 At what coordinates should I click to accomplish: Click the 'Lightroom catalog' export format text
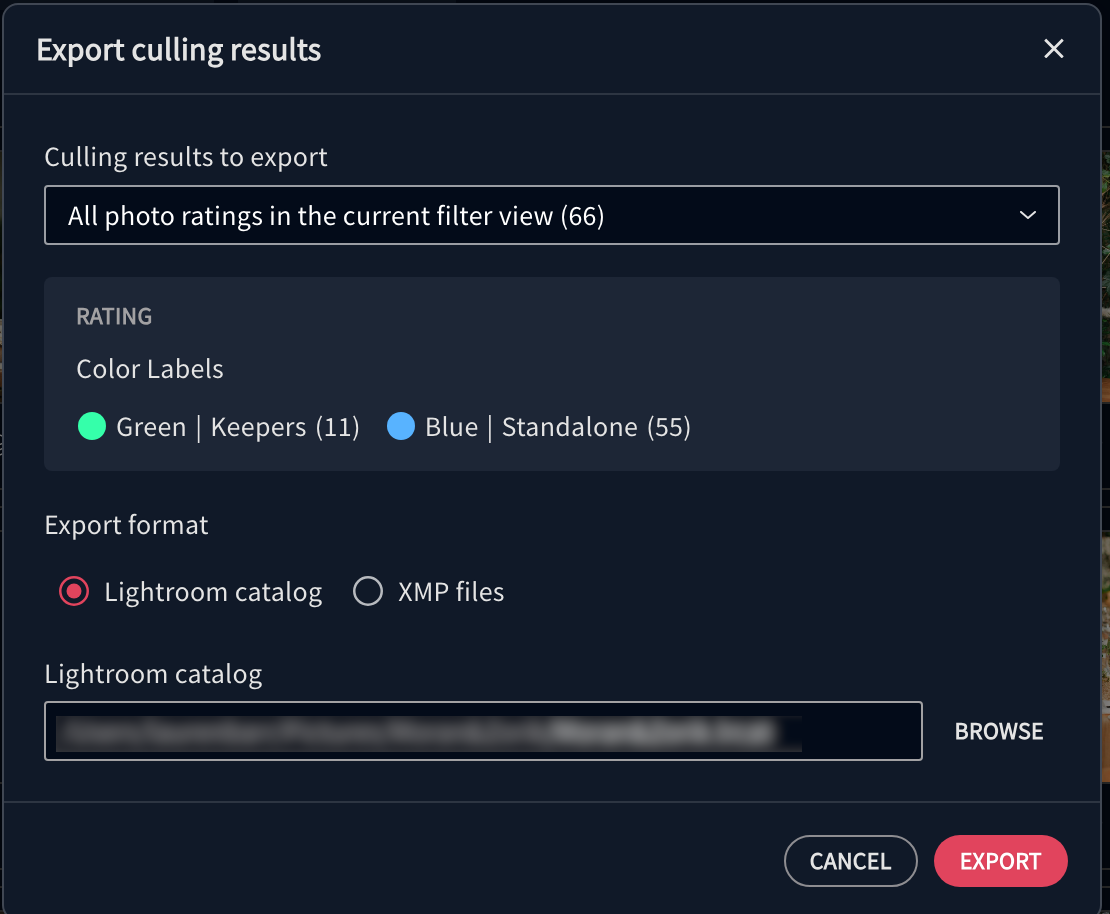click(x=213, y=593)
